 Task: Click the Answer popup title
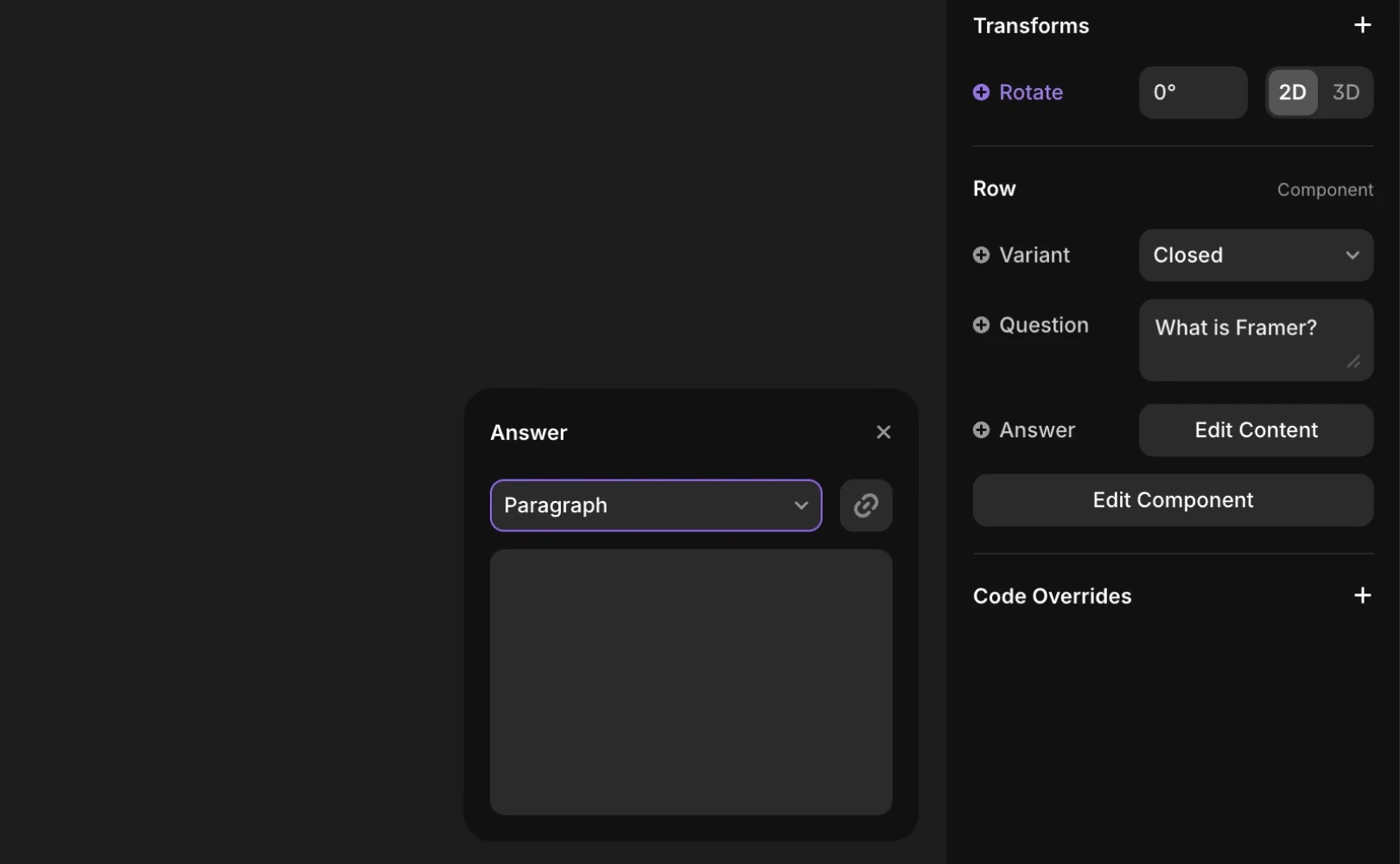point(529,432)
